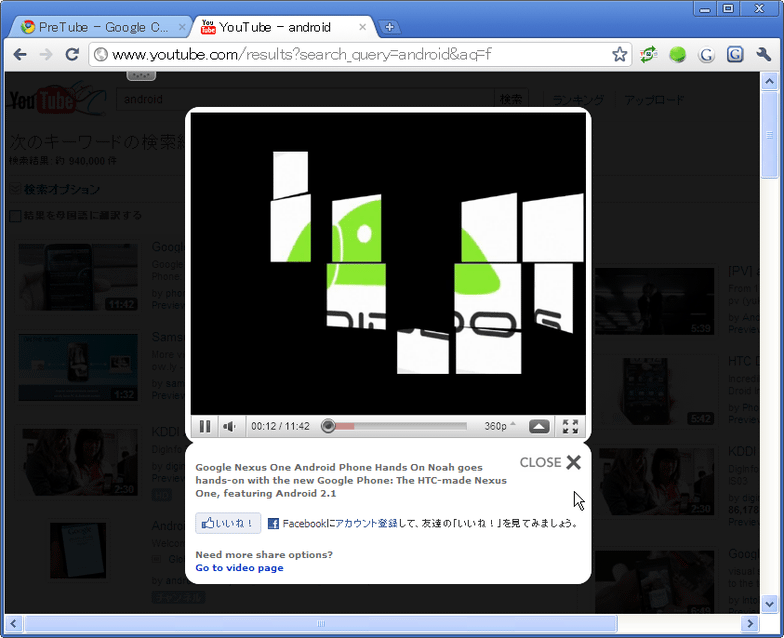Reload the page
Screen dimensions: 784x638
[72, 54]
